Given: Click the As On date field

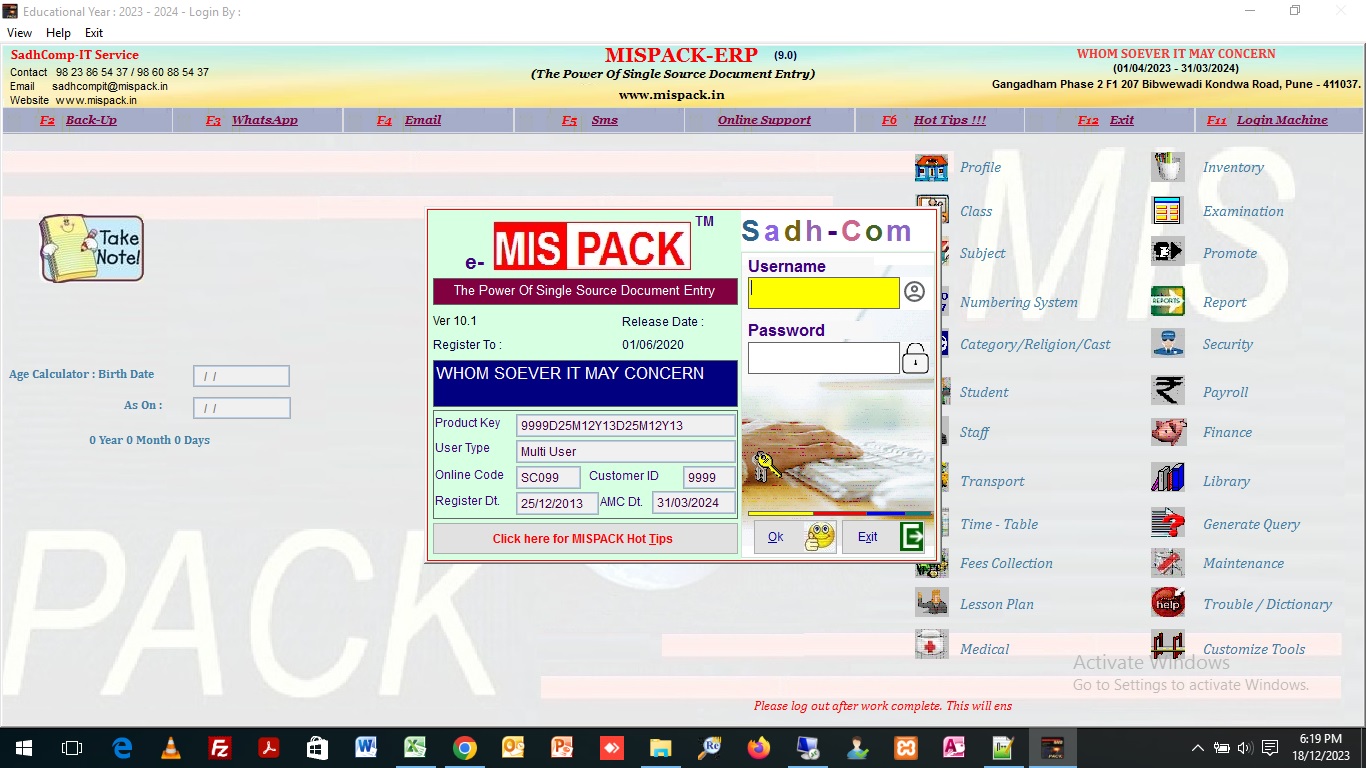Looking at the screenshot, I should point(241,408).
